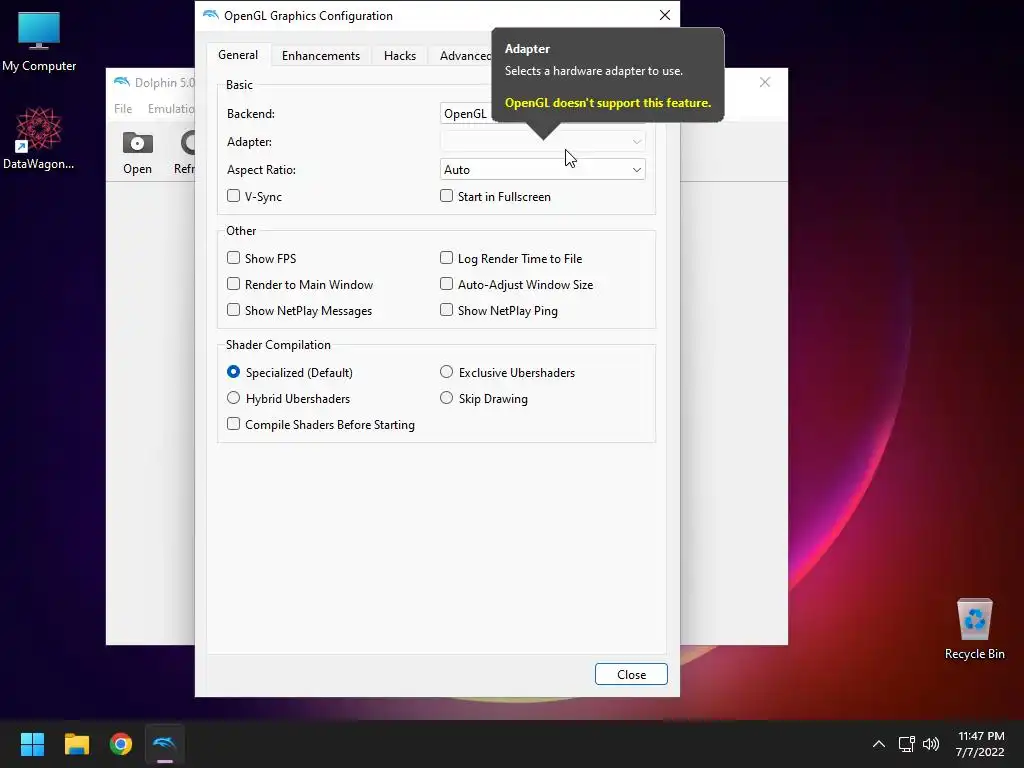Click the Dolphin taskbar icon

point(165,744)
